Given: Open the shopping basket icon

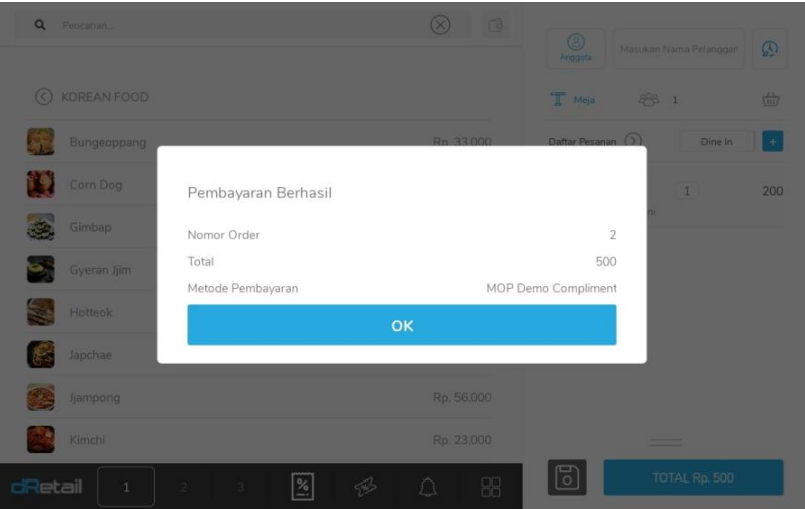Looking at the screenshot, I should click(770, 99).
